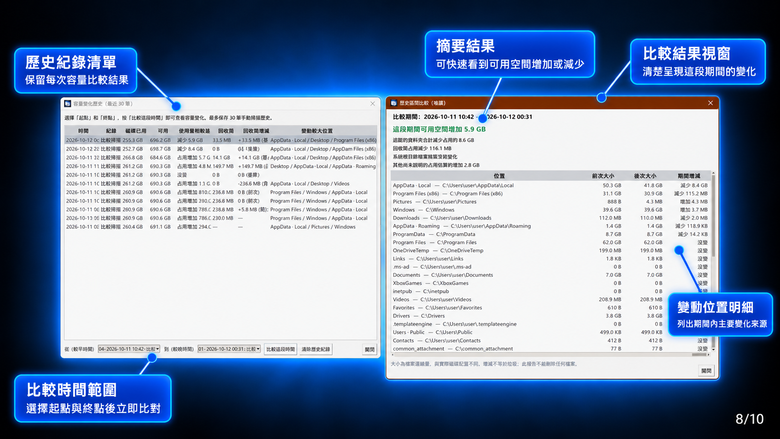Sort history by the 時間 column header
Image resolution: width=780 pixels, height=439 pixels.
pos(83,131)
